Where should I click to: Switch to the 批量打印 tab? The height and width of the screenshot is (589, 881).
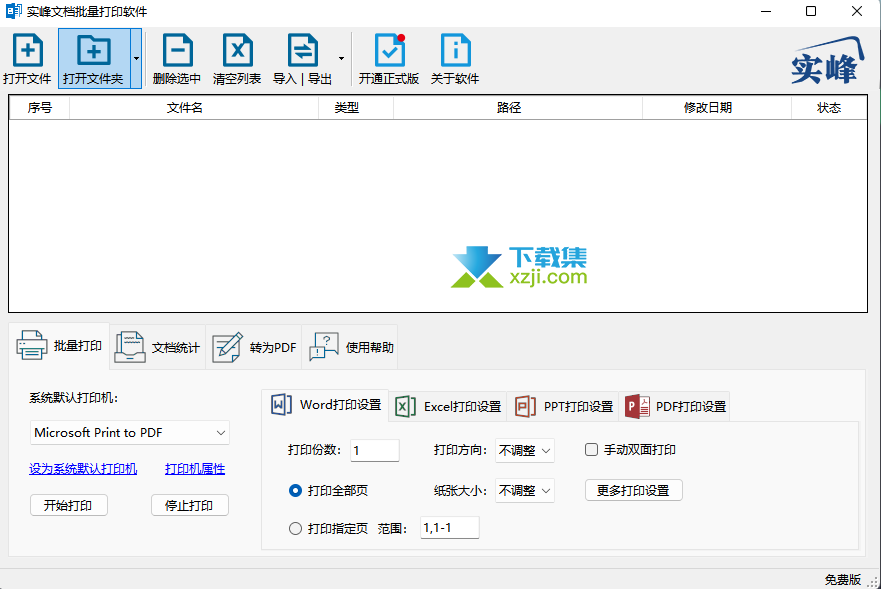pyautogui.click(x=60, y=346)
